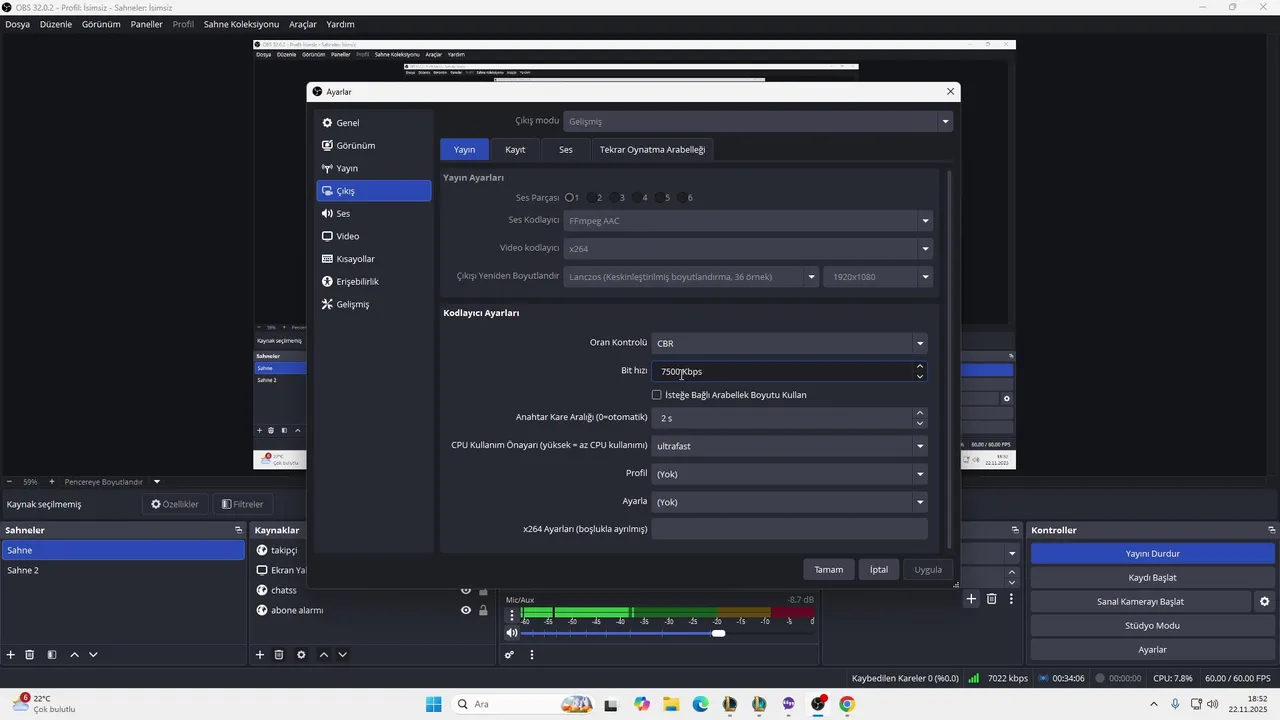Lock the chatss source
1280x720 pixels.
[x=484, y=590]
